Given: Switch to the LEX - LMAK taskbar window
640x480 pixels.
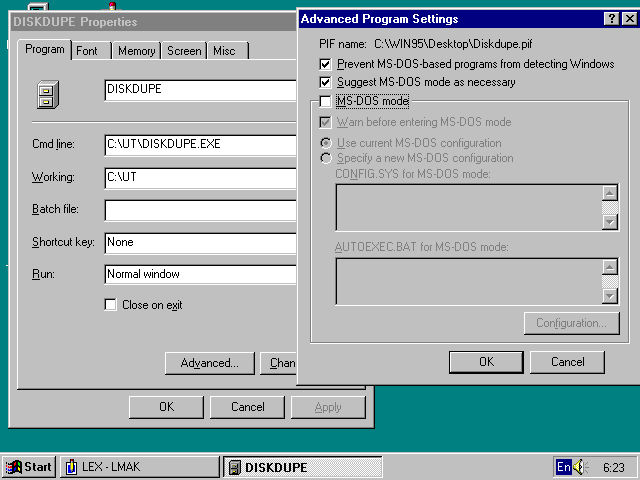Looking at the screenshot, I should pos(139,467).
